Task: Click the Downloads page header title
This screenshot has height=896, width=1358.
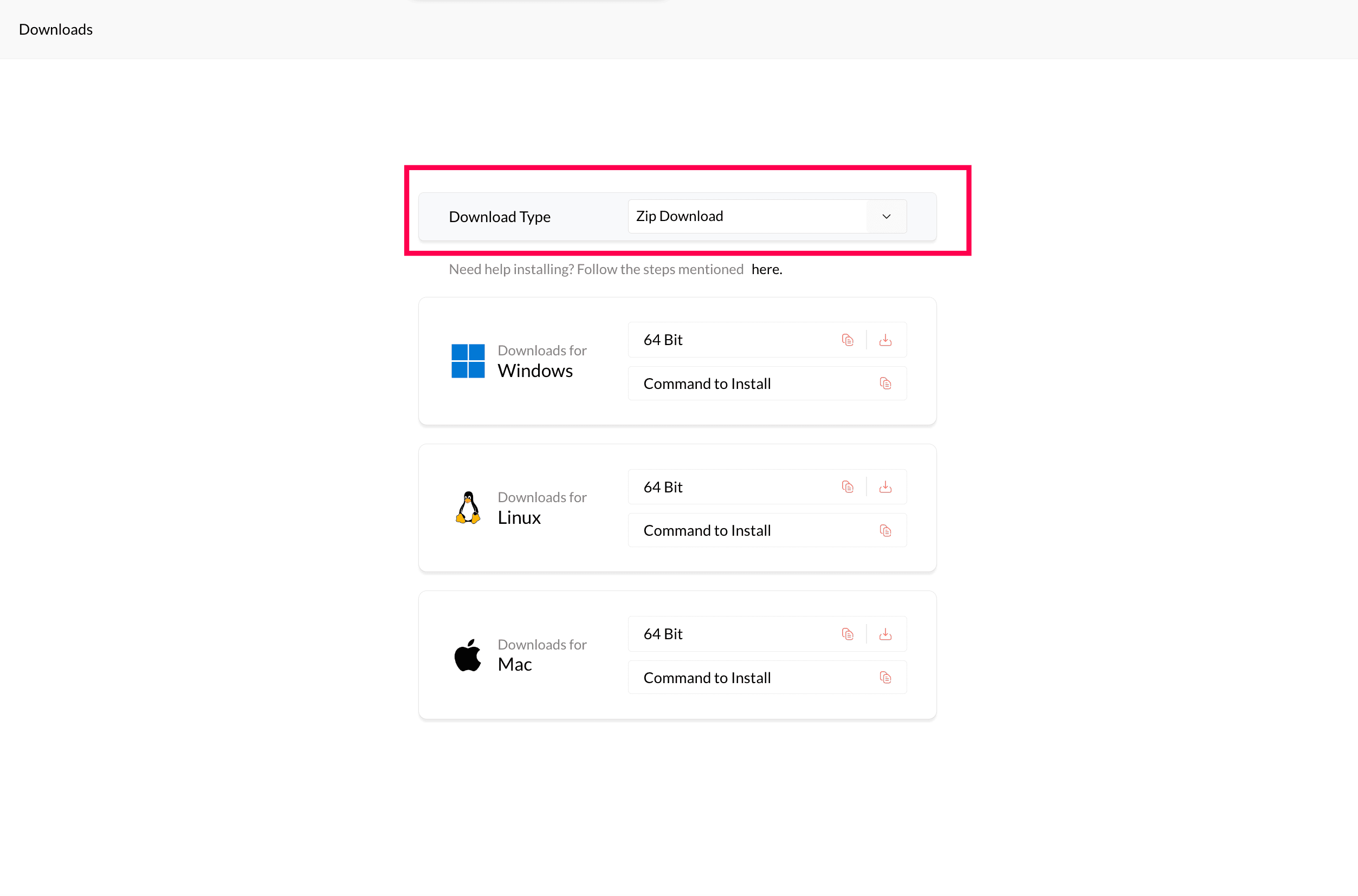Action: 55,29
